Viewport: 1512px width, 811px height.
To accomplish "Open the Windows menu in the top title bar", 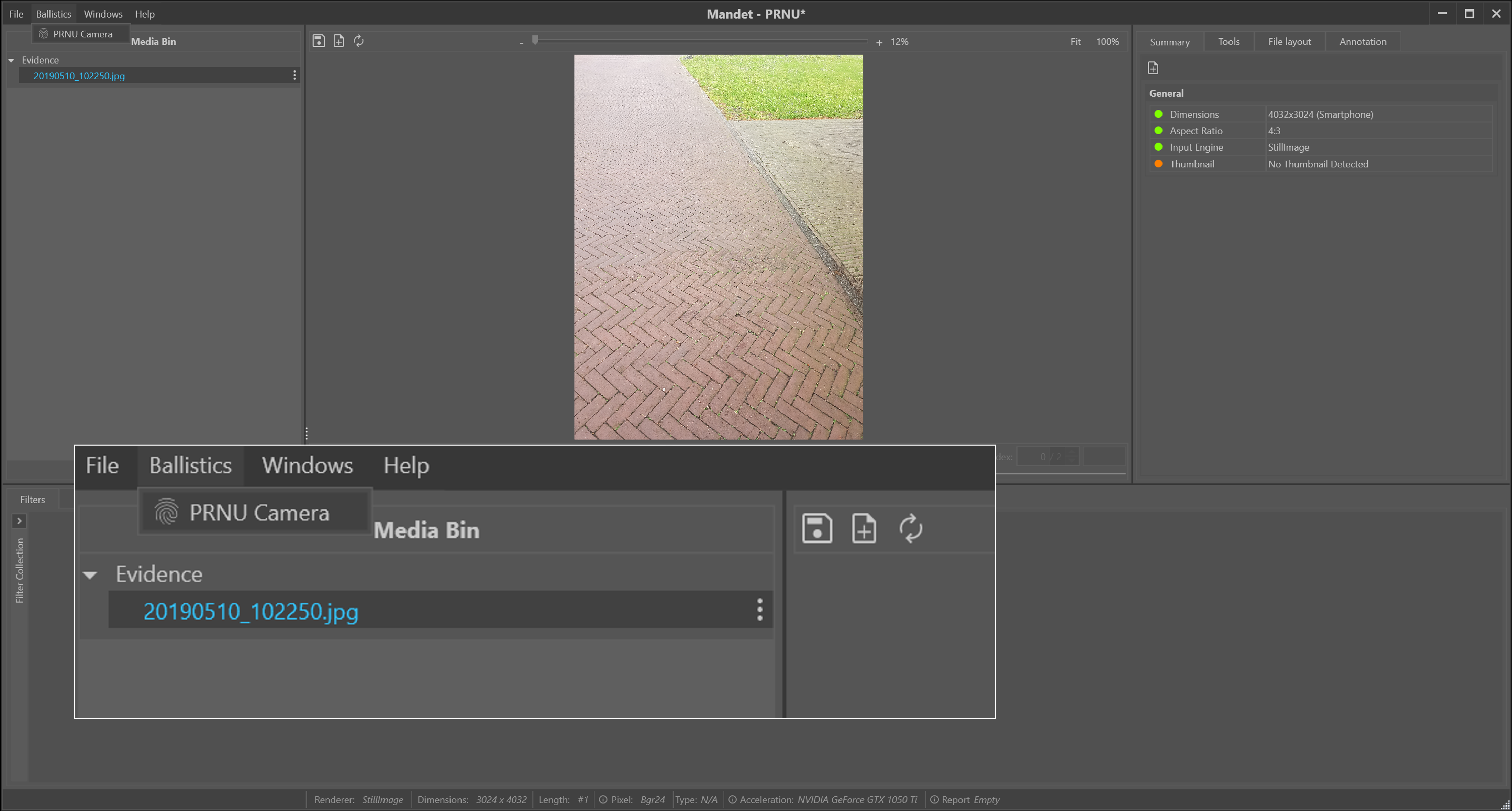I will (103, 14).
